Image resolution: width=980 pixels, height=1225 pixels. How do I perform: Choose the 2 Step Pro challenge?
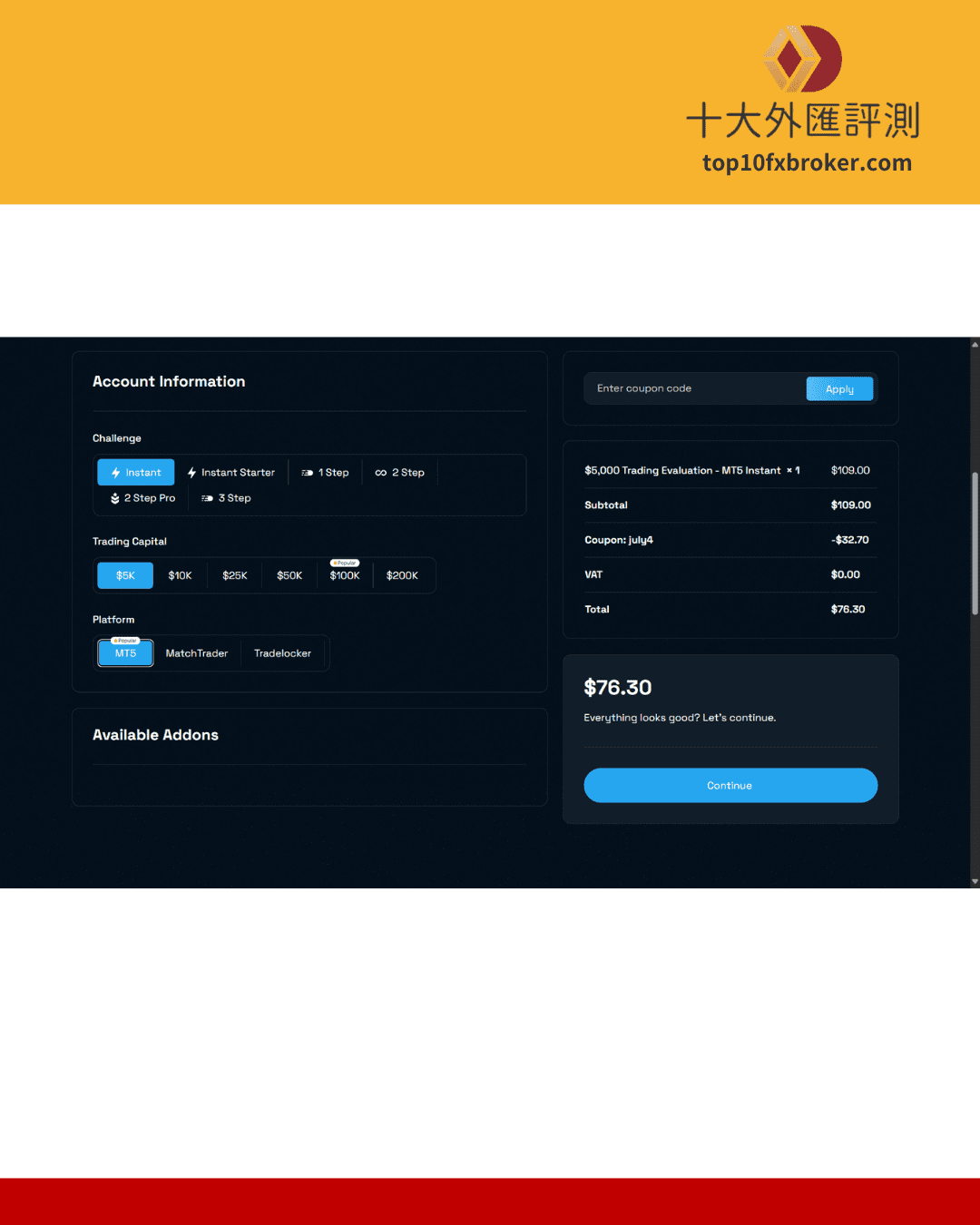click(x=142, y=498)
